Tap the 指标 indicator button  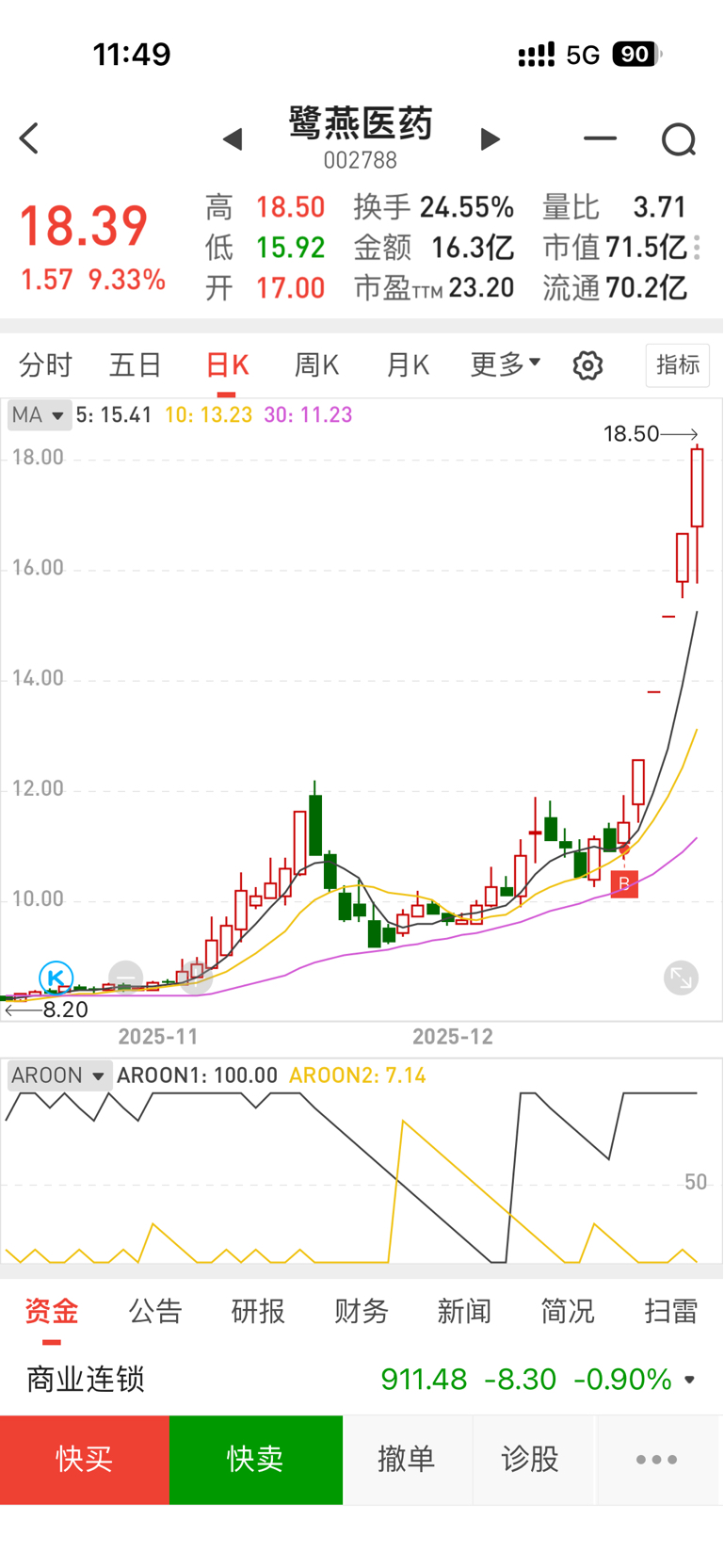pos(678,364)
